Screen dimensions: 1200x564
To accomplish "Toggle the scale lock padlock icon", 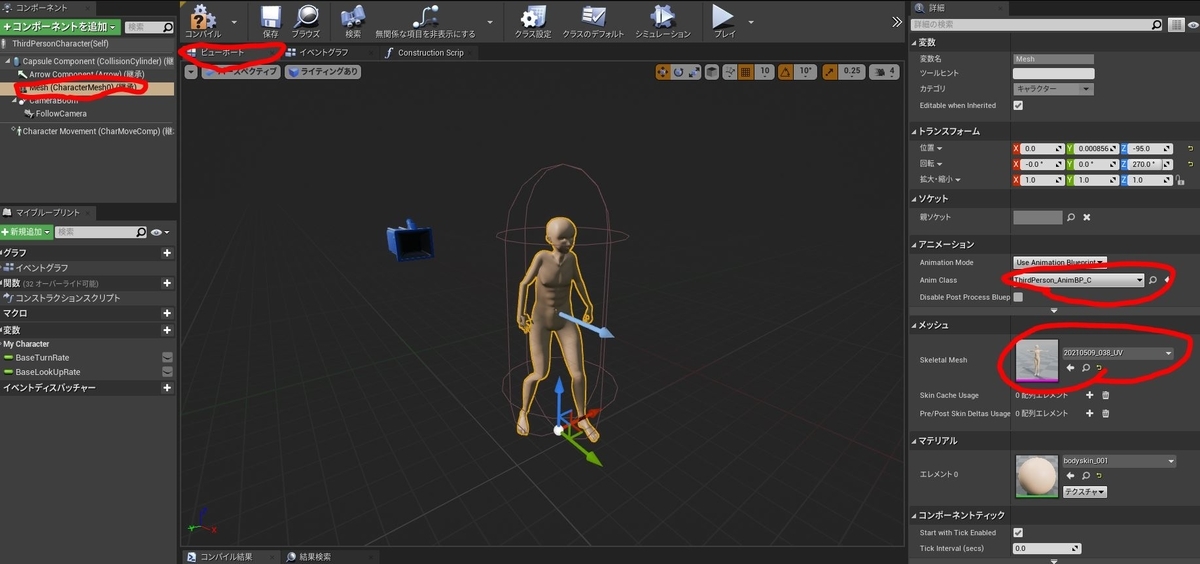I will coord(1181,180).
